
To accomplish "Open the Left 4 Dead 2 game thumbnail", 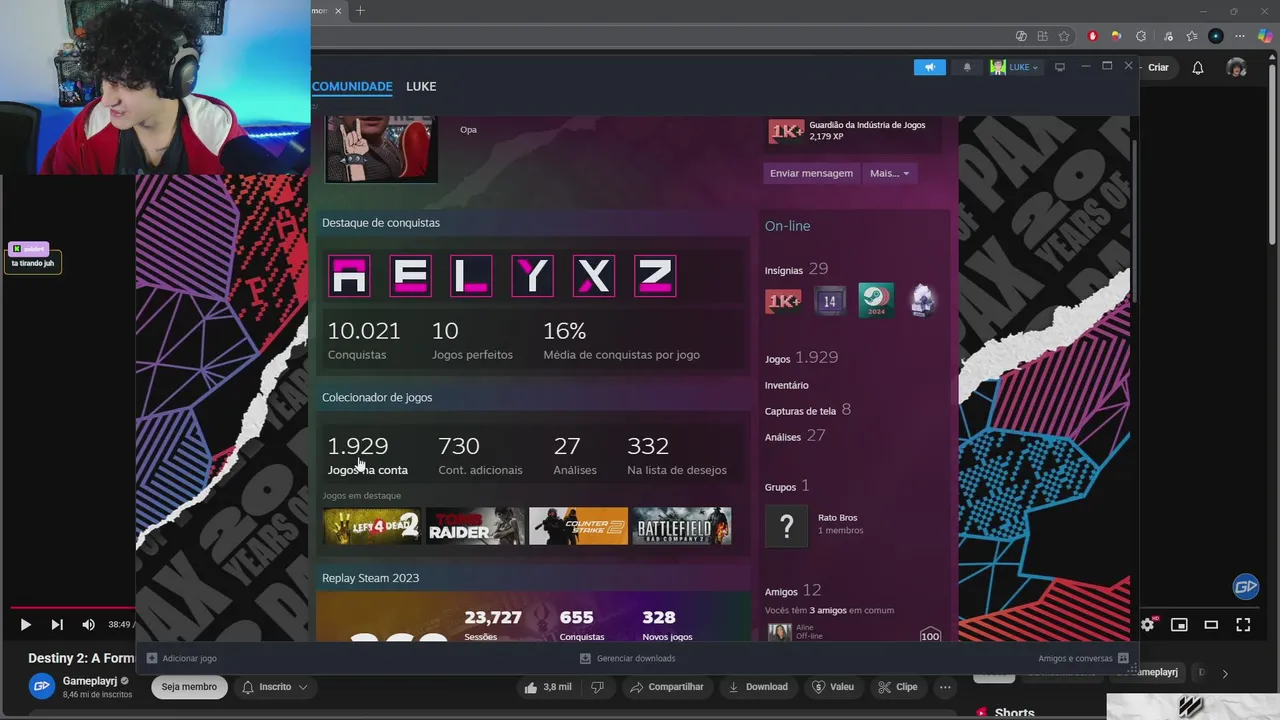I will pos(372,526).
